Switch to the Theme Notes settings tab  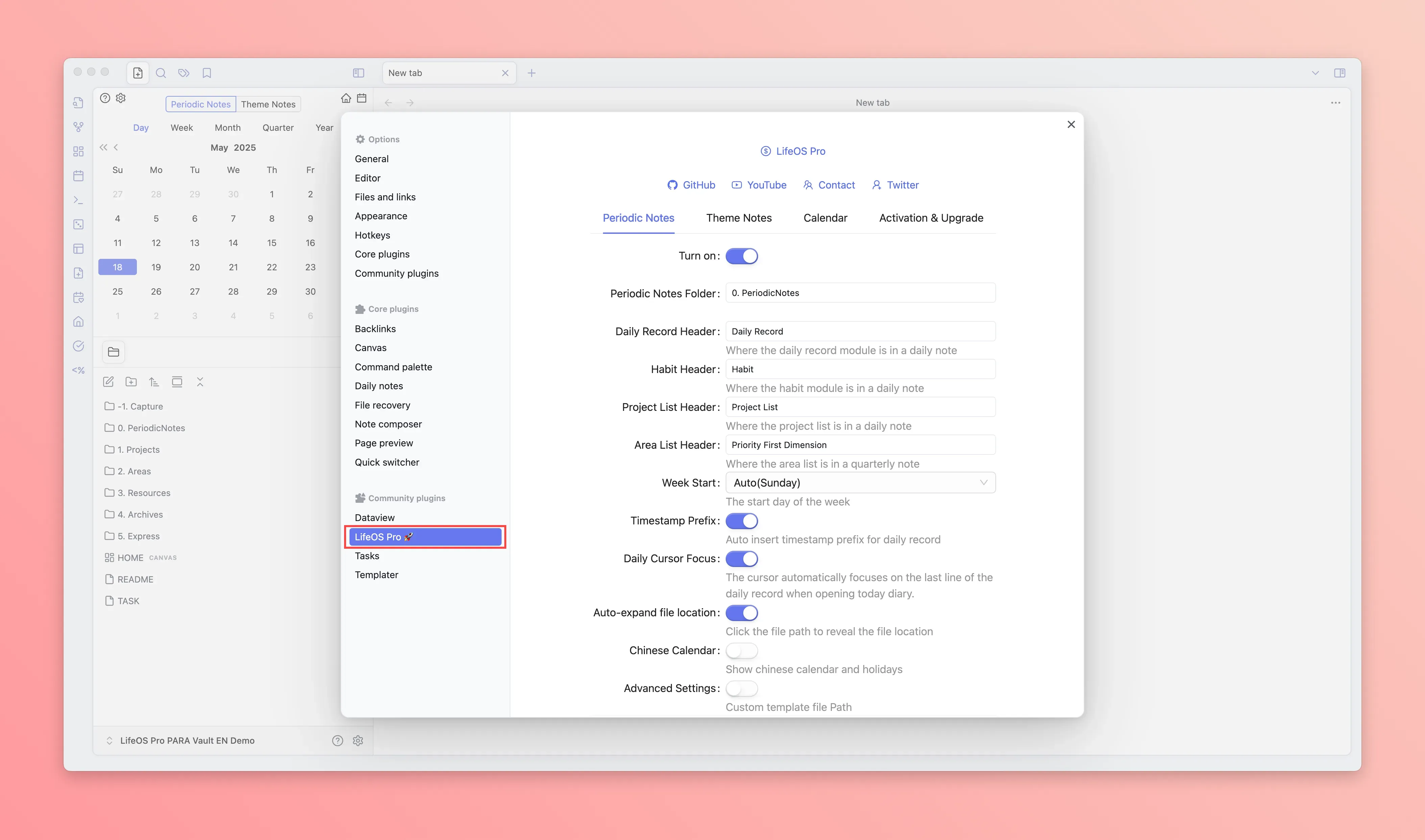(x=738, y=218)
